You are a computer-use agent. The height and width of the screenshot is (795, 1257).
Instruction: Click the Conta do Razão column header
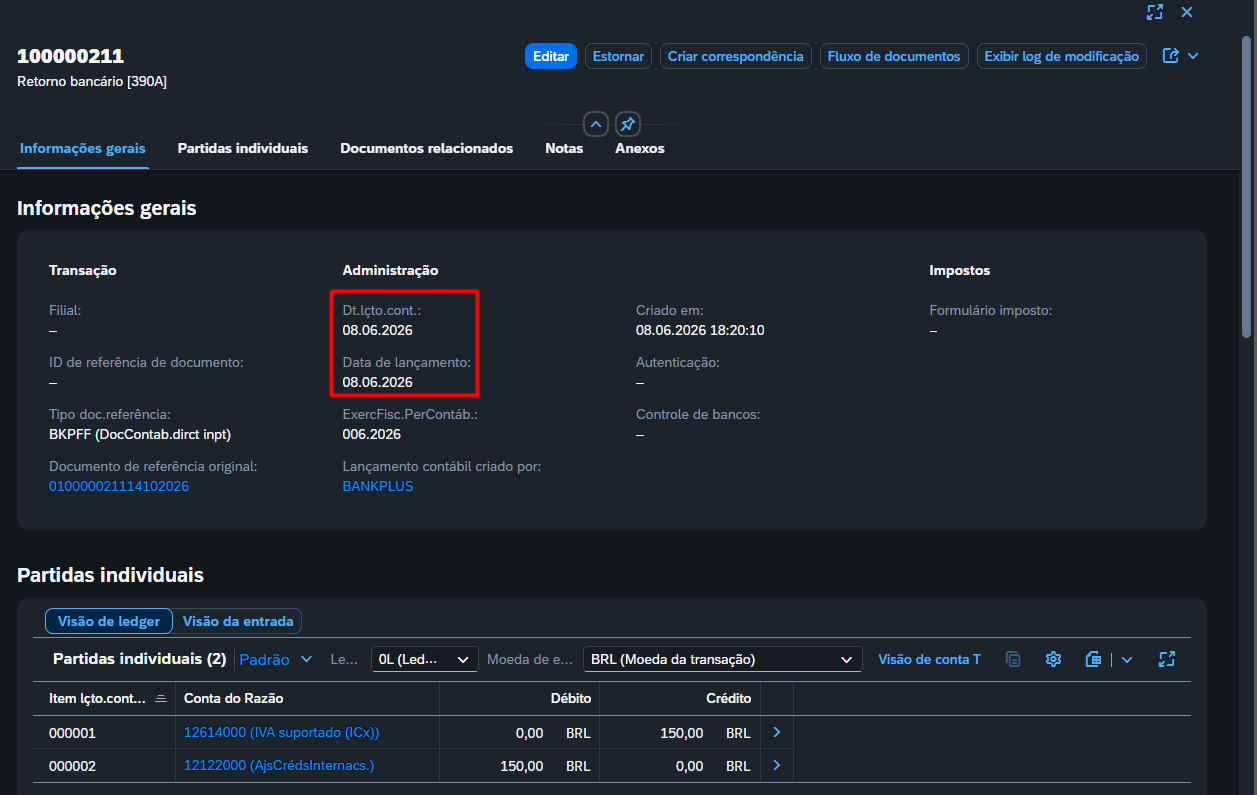(x=307, y=698)
